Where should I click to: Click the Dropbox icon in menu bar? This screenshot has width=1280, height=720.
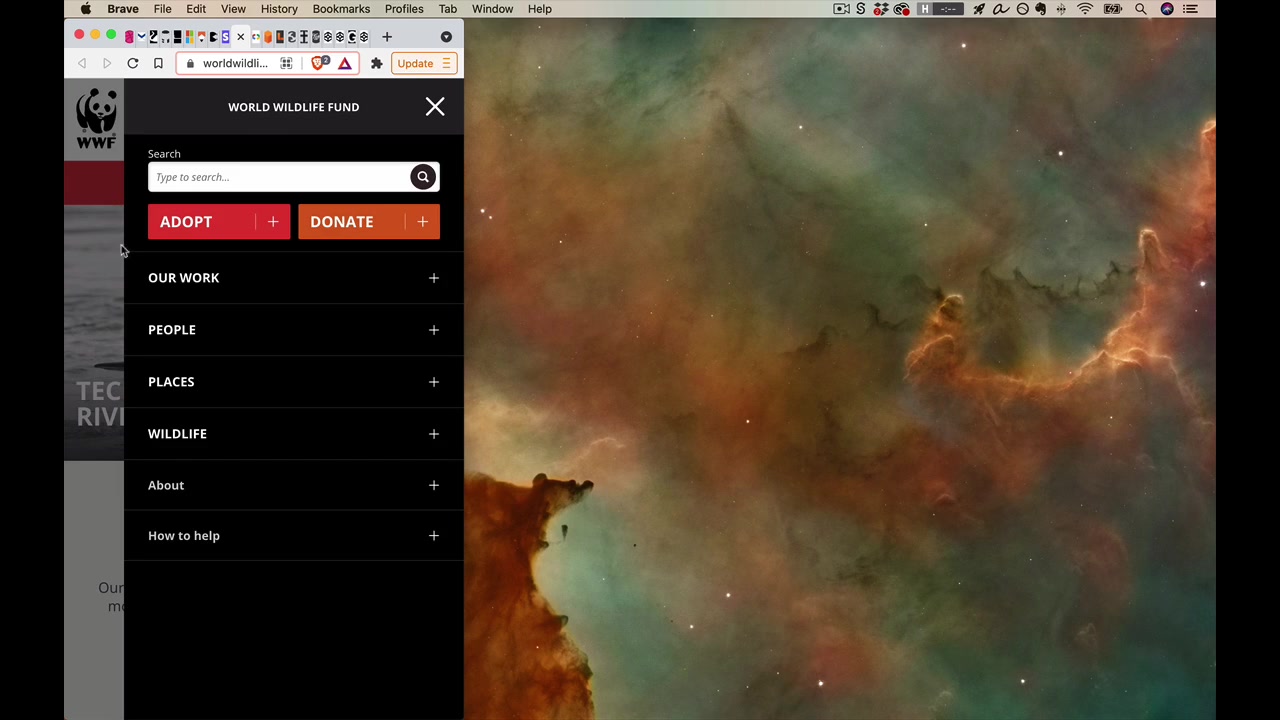881,9
